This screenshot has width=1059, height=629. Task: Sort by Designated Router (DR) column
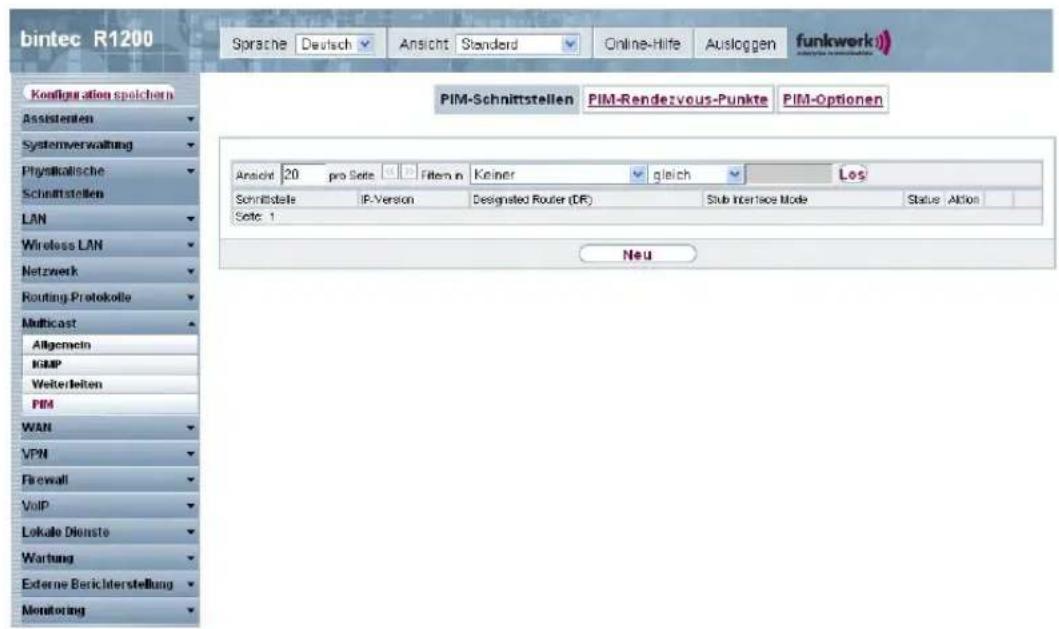(x=532, y=199)
